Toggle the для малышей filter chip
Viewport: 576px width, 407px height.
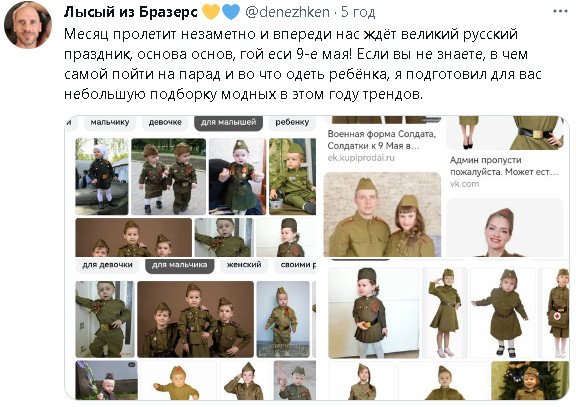point(228,122)
